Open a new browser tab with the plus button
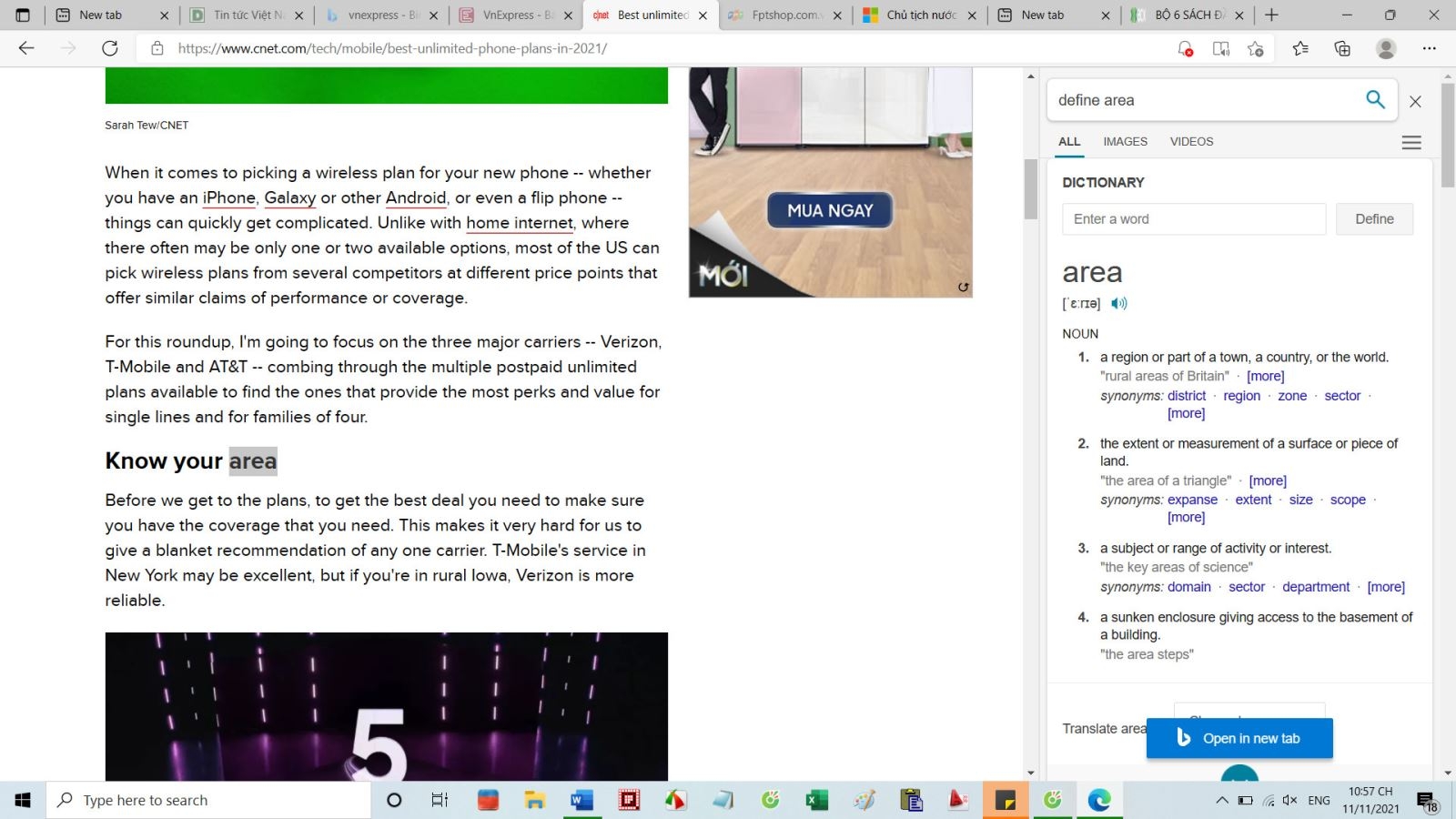Screen dimensions: 1456x819 [x=1271, y=15]
